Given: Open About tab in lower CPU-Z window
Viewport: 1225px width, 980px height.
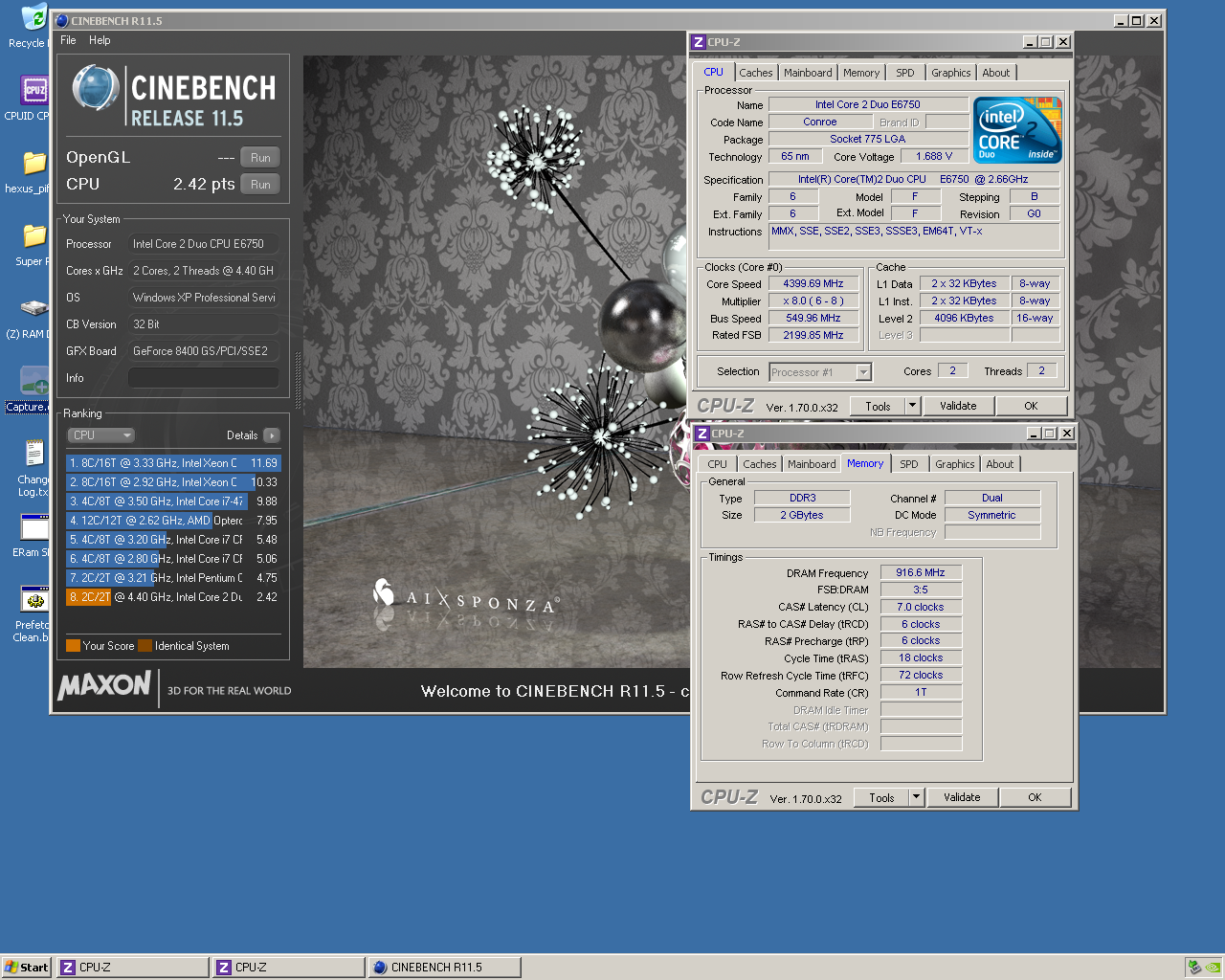Looking at the screenshot, I should point(1000,464).
